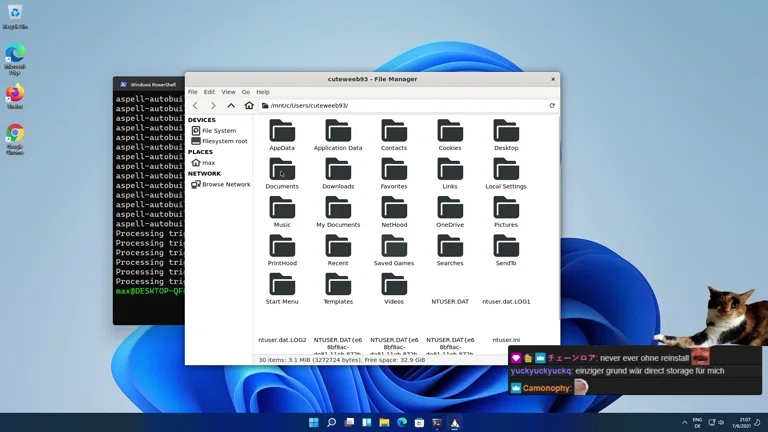Select the NetHood folder

(394, 212)
